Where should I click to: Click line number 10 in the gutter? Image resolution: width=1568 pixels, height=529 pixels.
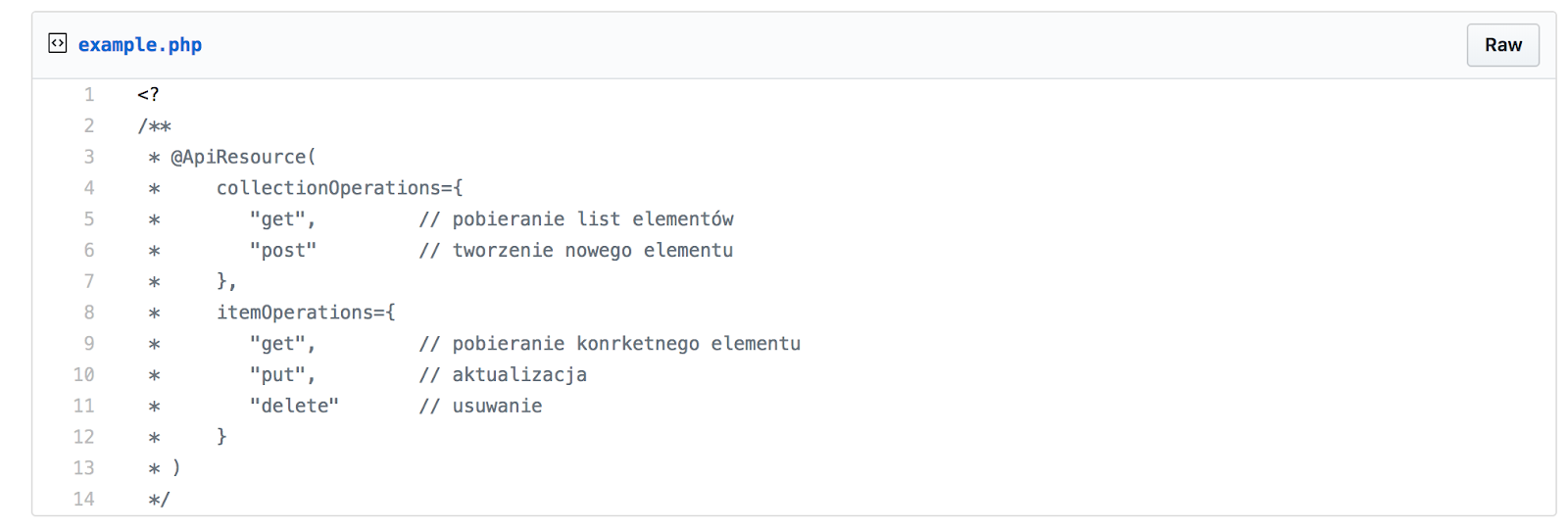pyautogui.click(x=84, y=375)
